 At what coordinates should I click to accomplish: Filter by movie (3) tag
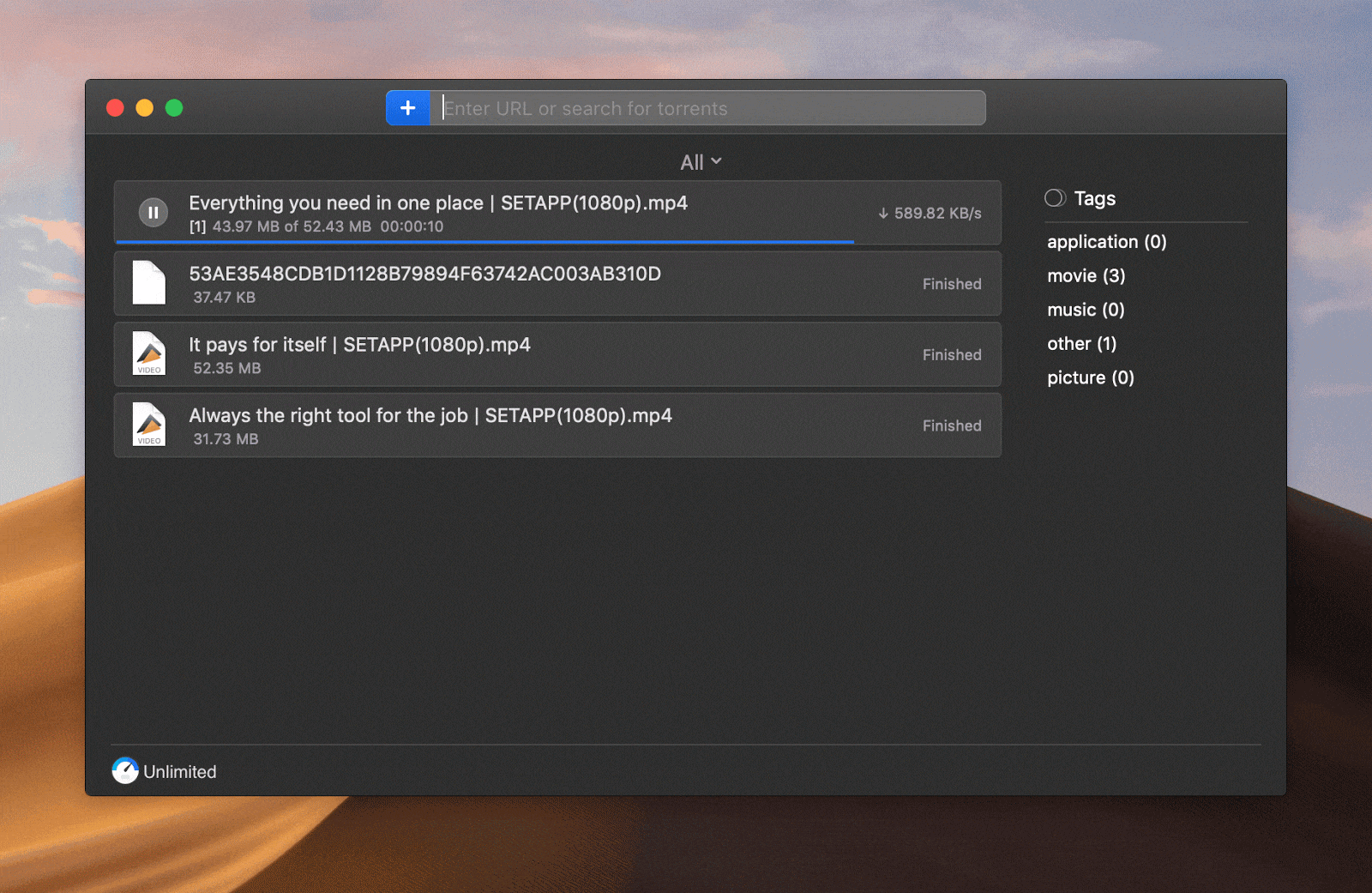1086,275
